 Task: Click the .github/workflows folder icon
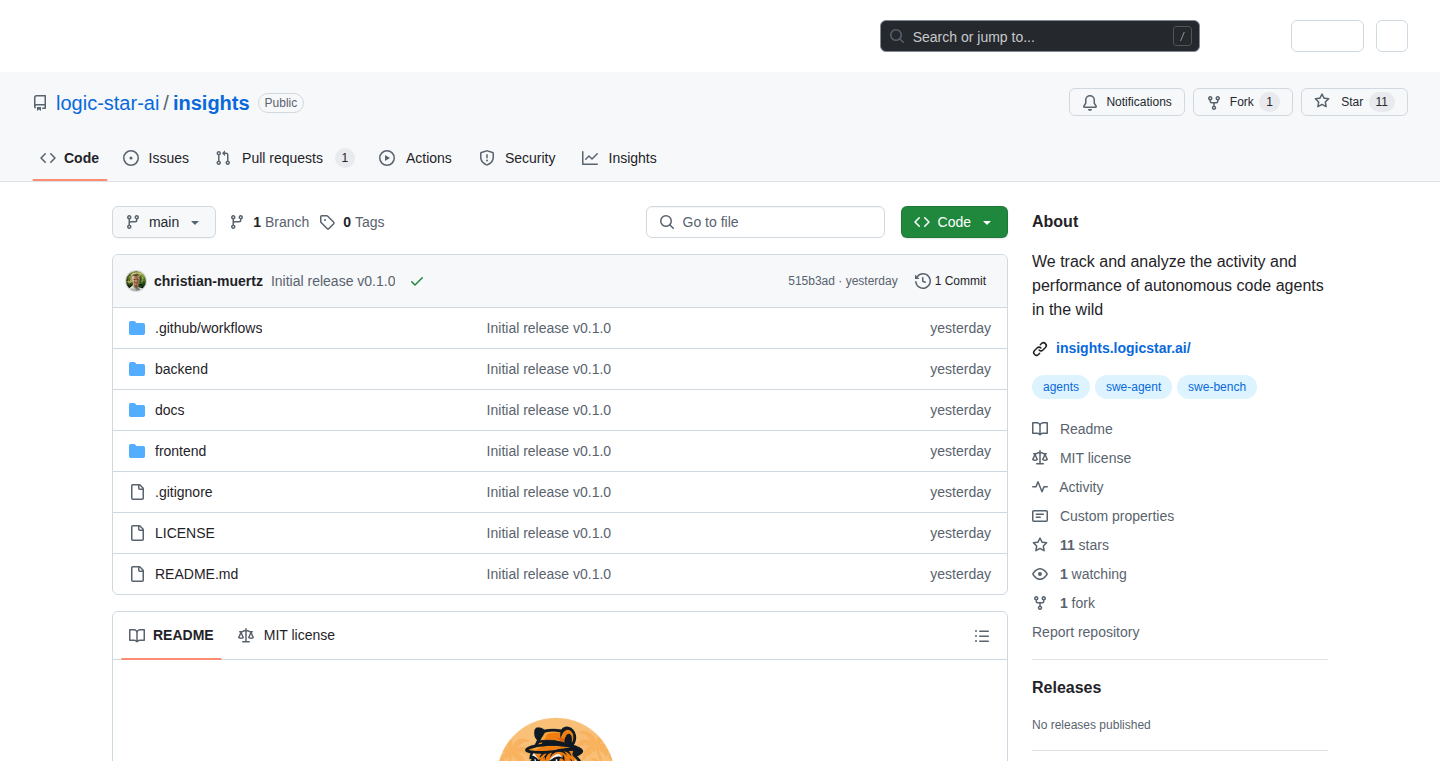tap(137, 328)
